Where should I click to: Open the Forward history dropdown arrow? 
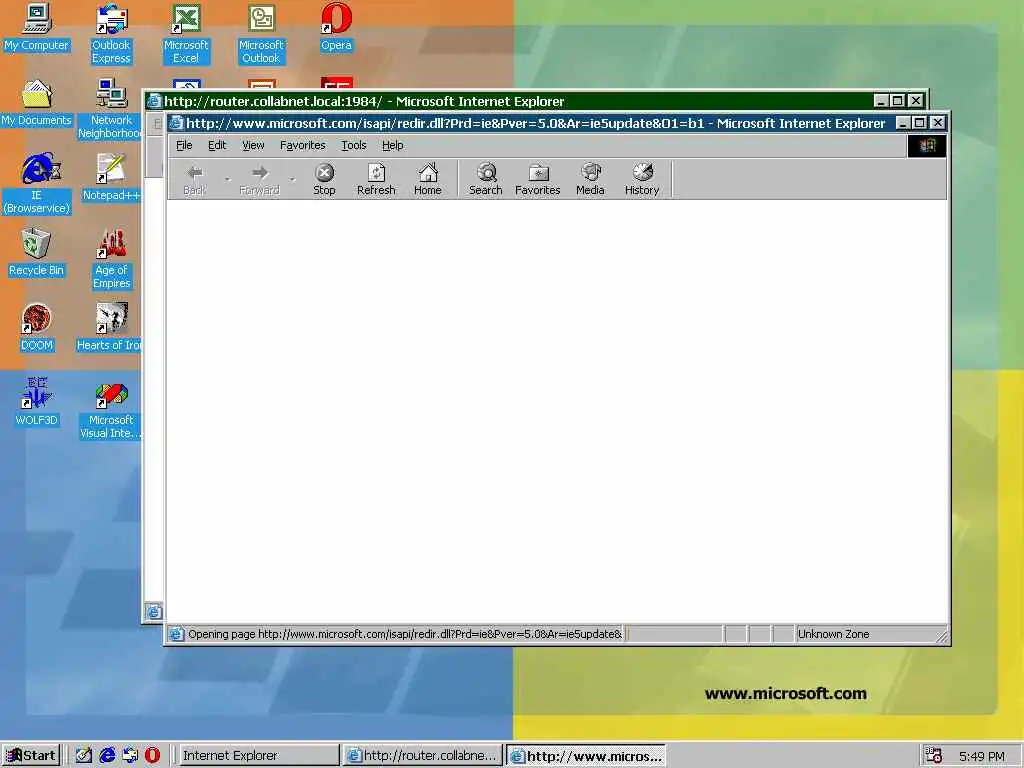[x=293, y=180]
